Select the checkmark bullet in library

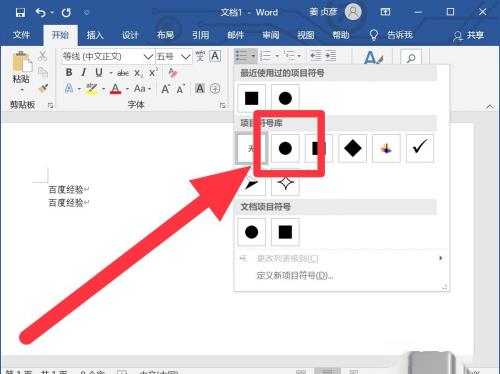pos(420,148)
